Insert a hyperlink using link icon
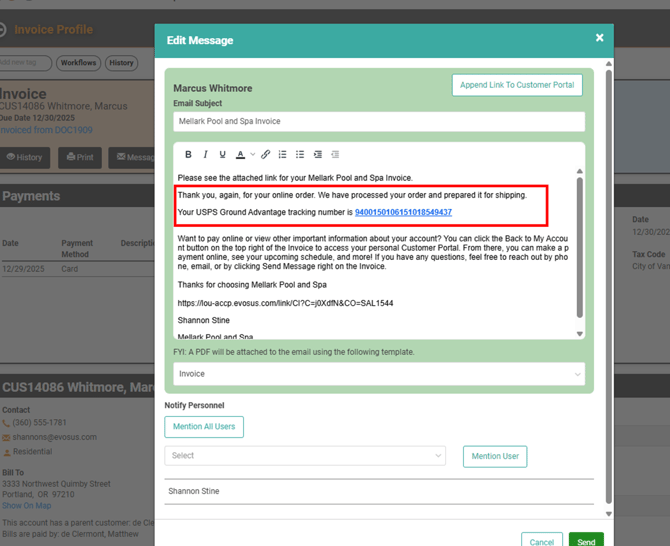 tap(265, 155)
